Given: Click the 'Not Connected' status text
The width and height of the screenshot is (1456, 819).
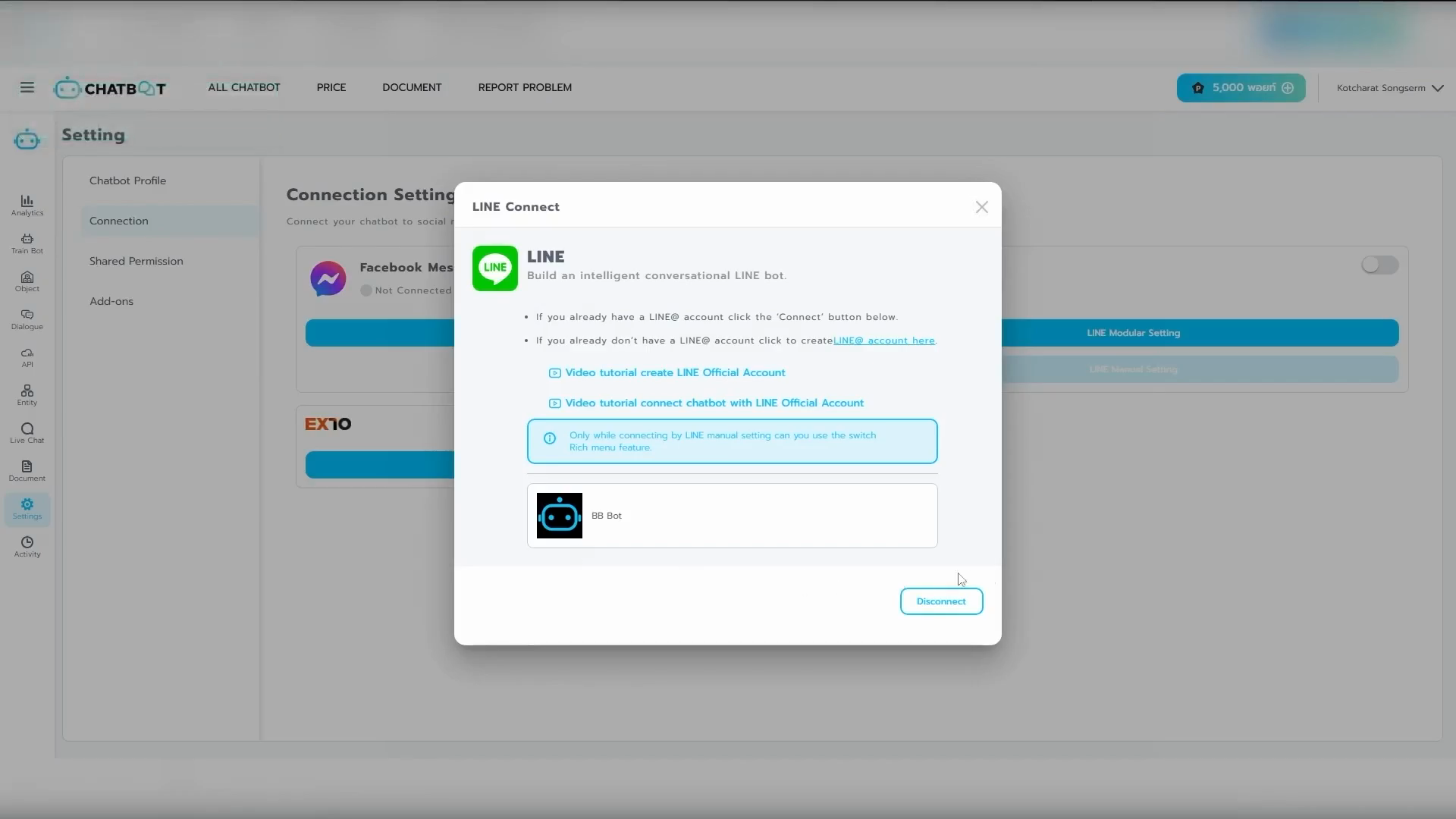Looking at the screenshot, I should click(x=413, y=290).
